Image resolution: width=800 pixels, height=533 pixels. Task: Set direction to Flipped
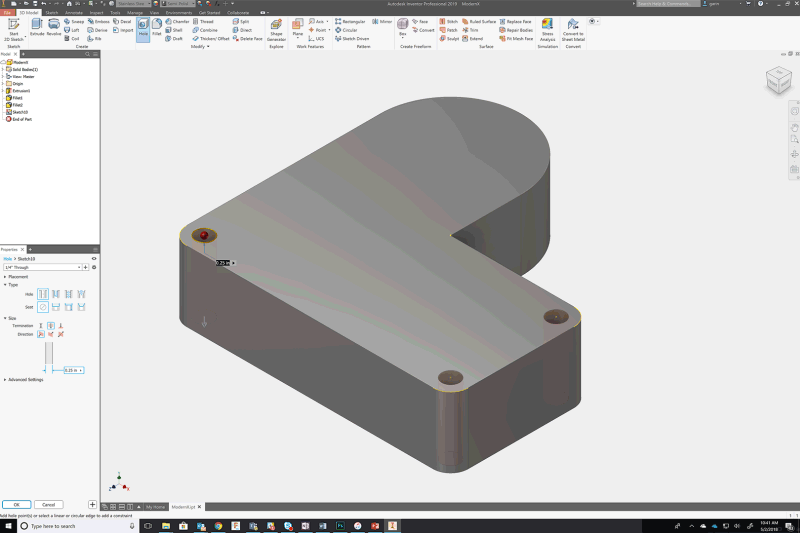pyautogui.click(x=51, y=334)
